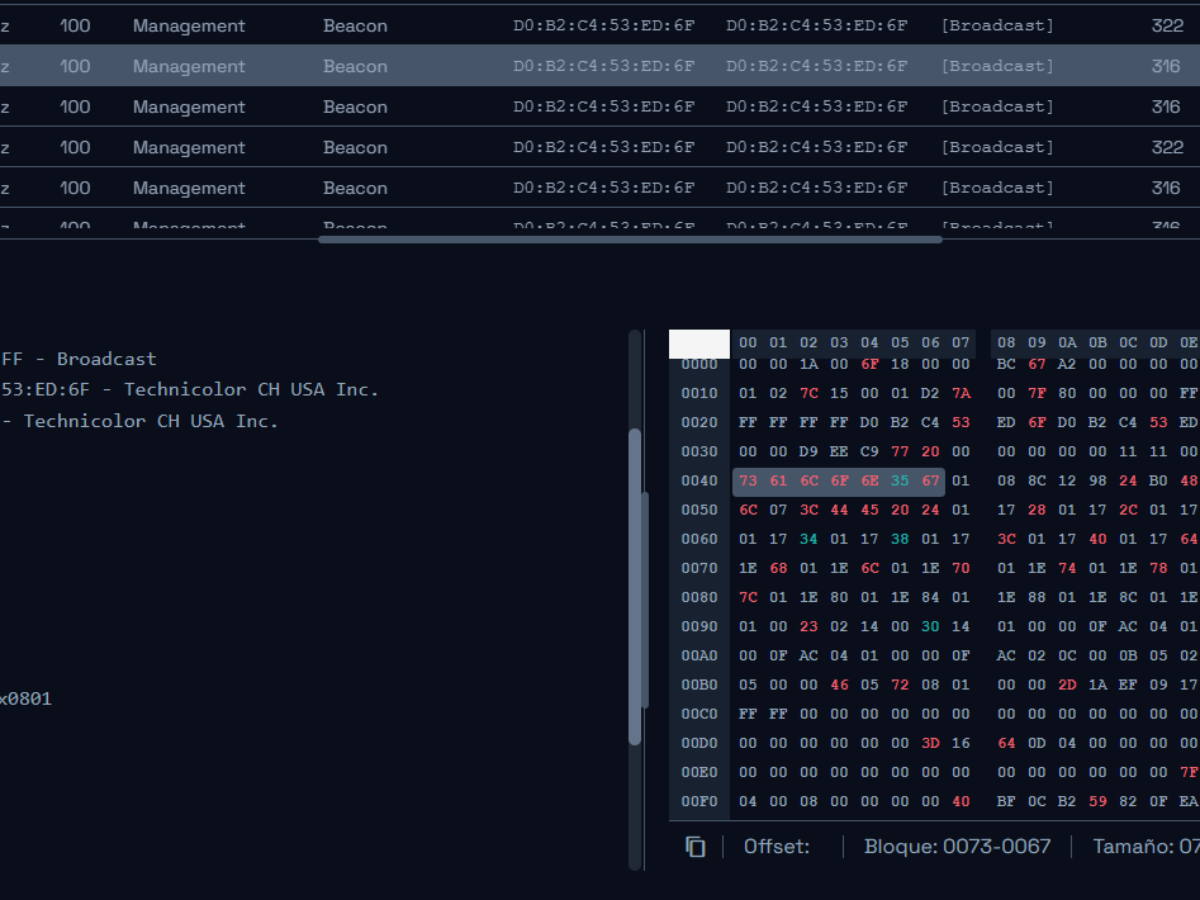Select green byte 35 in row 0040
Image resolution: width=1200 pixels, height=900 pixels.
(900, 481)
